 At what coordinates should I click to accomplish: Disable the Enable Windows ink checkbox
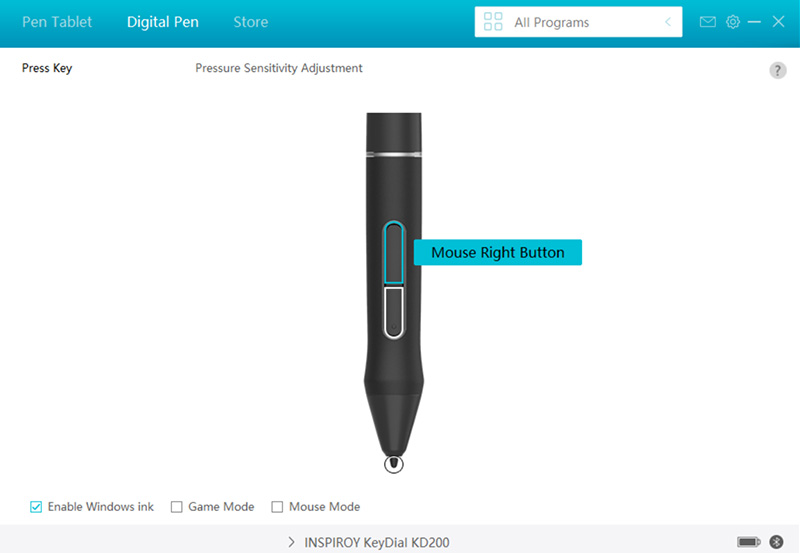[36, 507]
